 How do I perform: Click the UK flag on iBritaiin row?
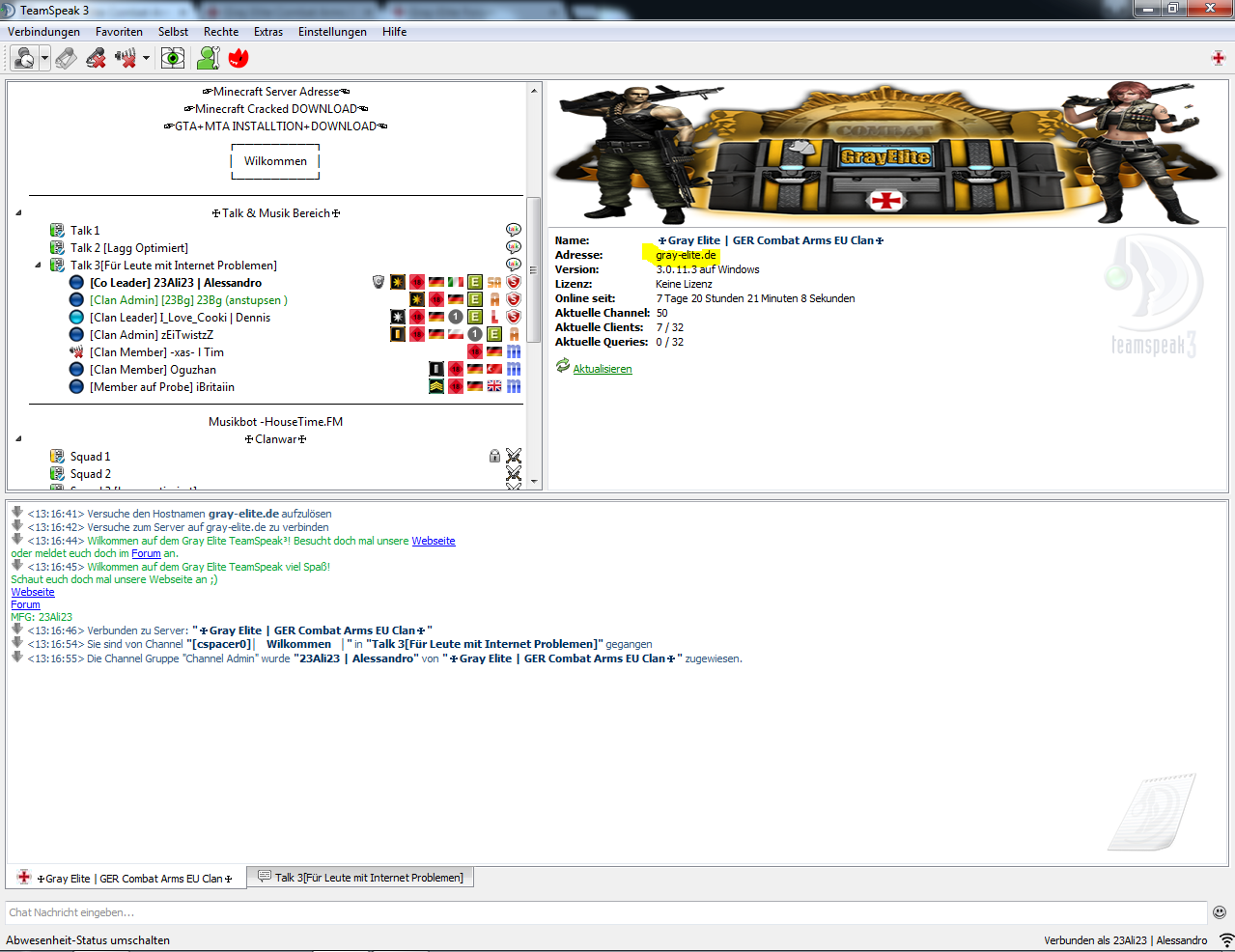tap(494, 386)
